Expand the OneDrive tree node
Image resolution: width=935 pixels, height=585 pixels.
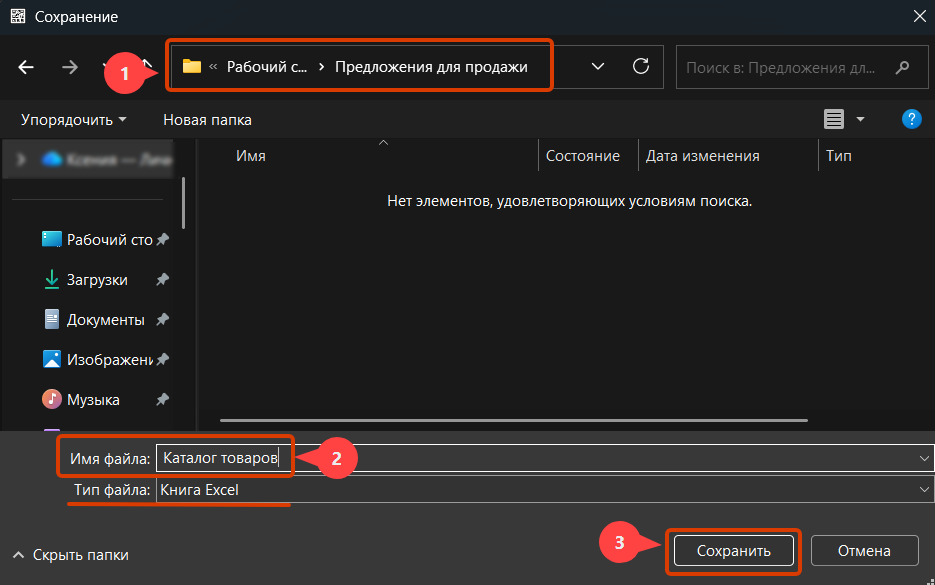(x=21, y=159)
